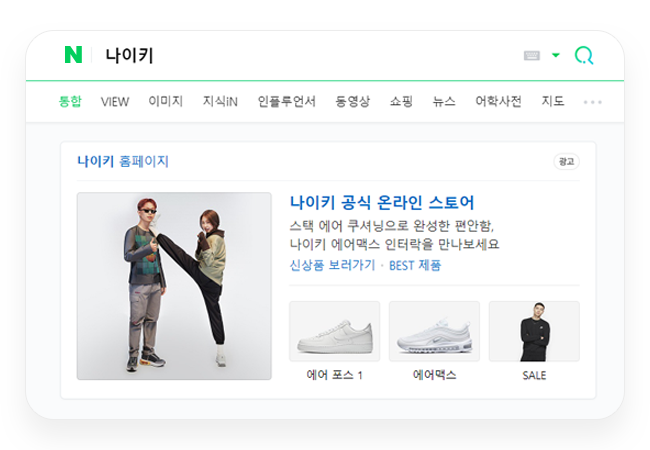Switch to the VIEW tab
650x450 pixels.
pos(115,102)
